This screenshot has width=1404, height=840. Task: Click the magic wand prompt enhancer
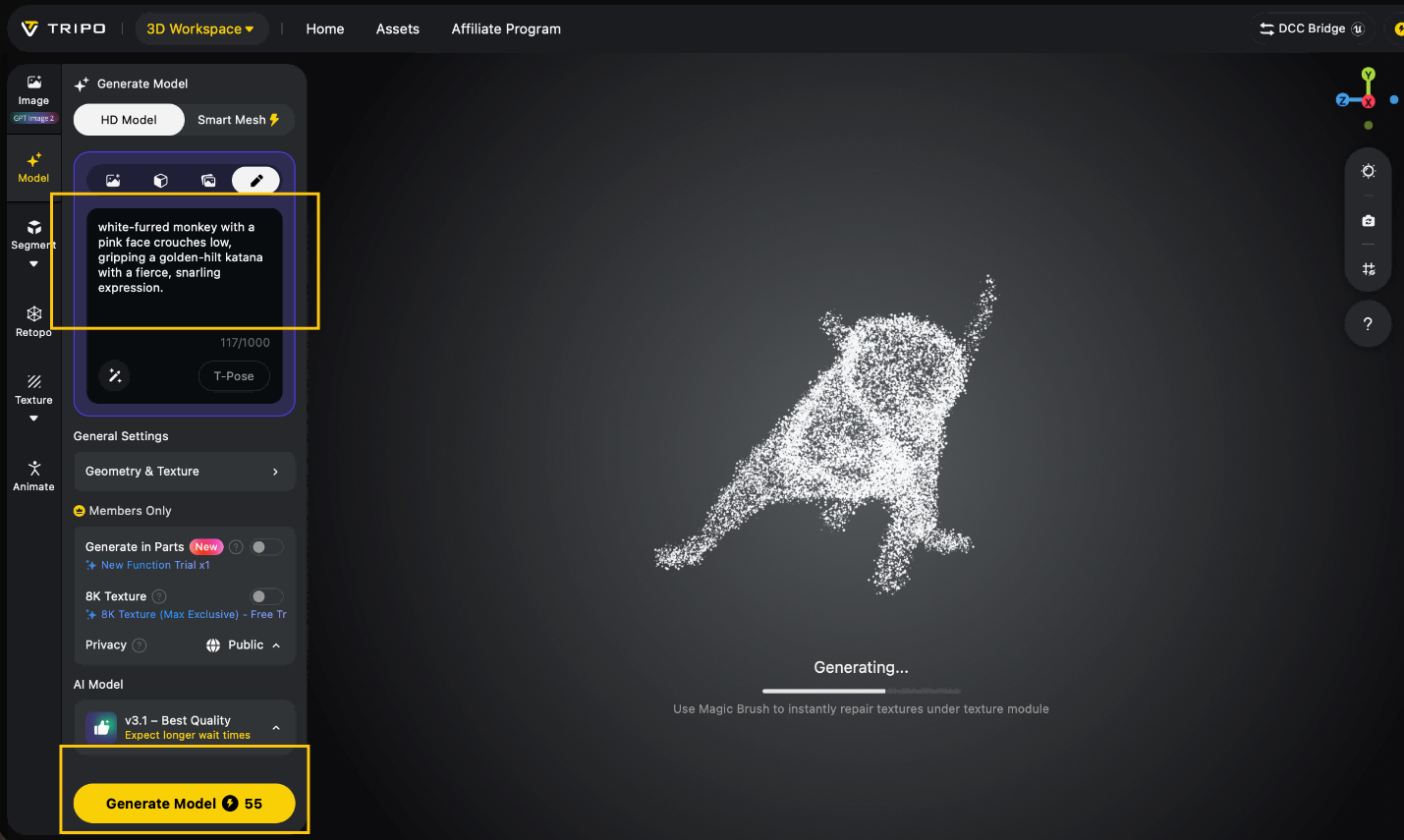click(115, 375)
